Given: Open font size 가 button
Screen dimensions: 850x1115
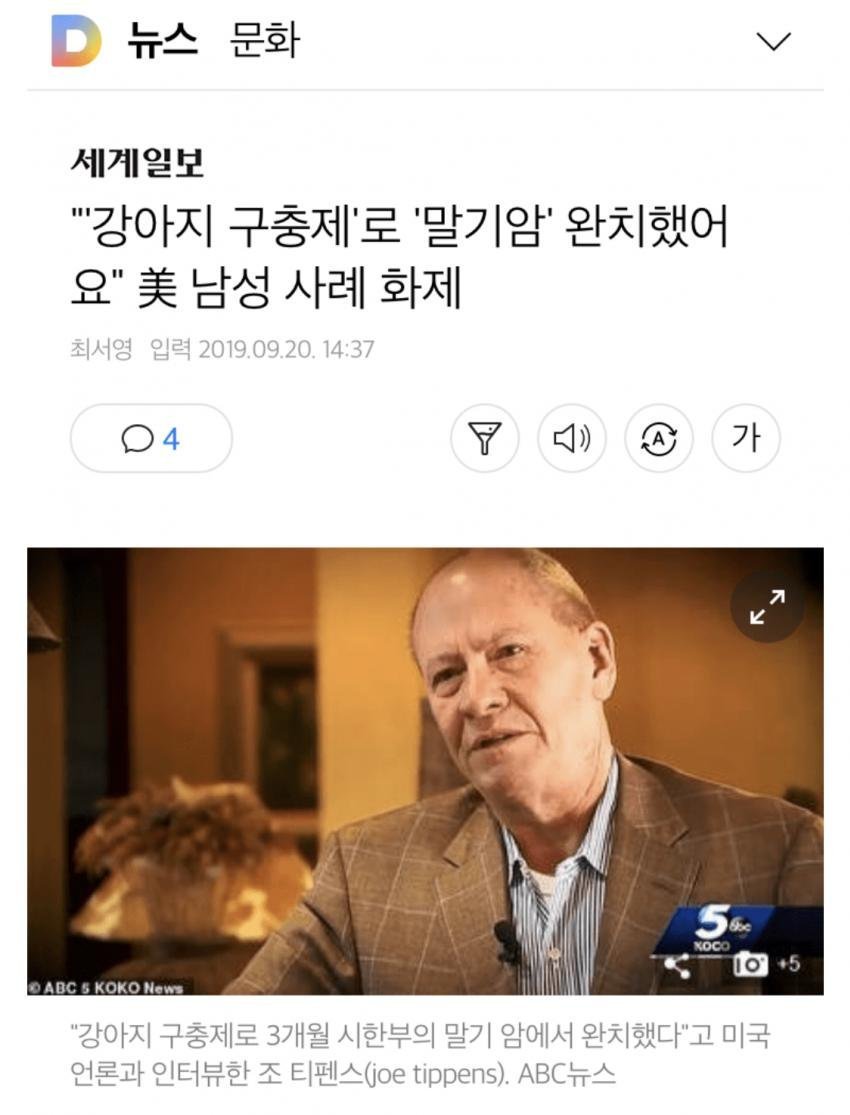Looking at the screenshot, I should (746, 438).
